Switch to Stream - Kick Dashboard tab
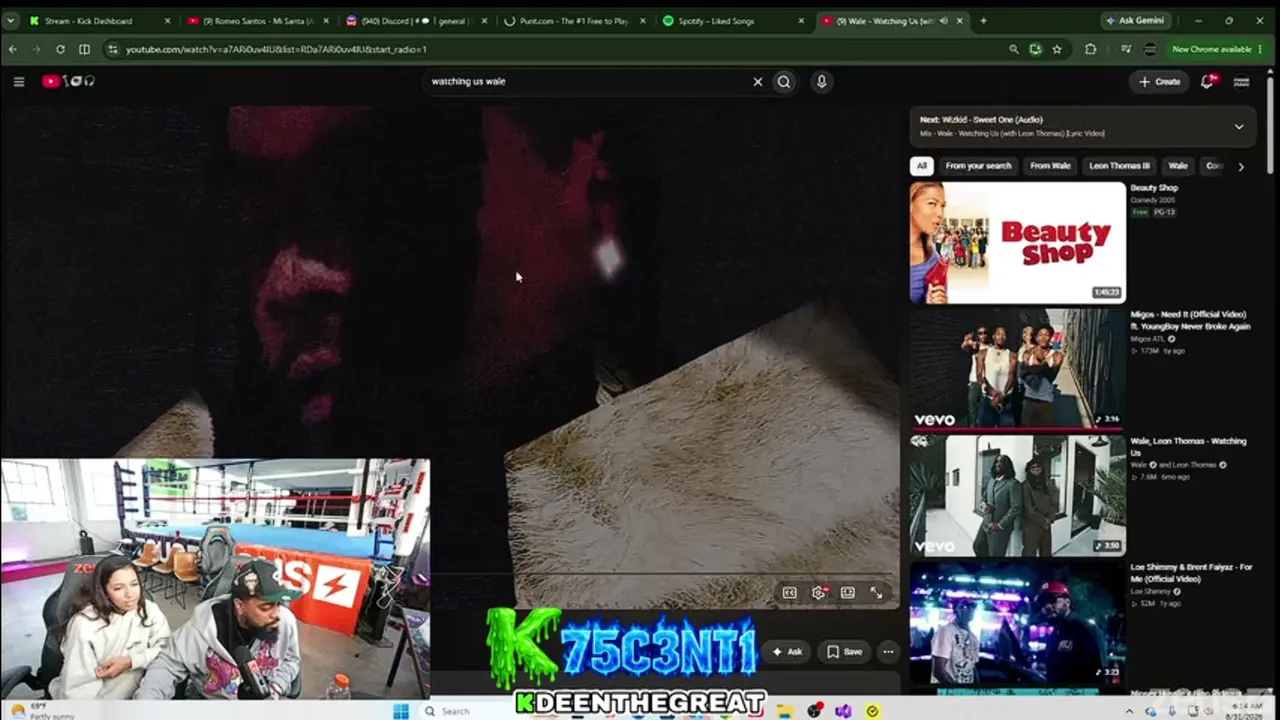 100,20
